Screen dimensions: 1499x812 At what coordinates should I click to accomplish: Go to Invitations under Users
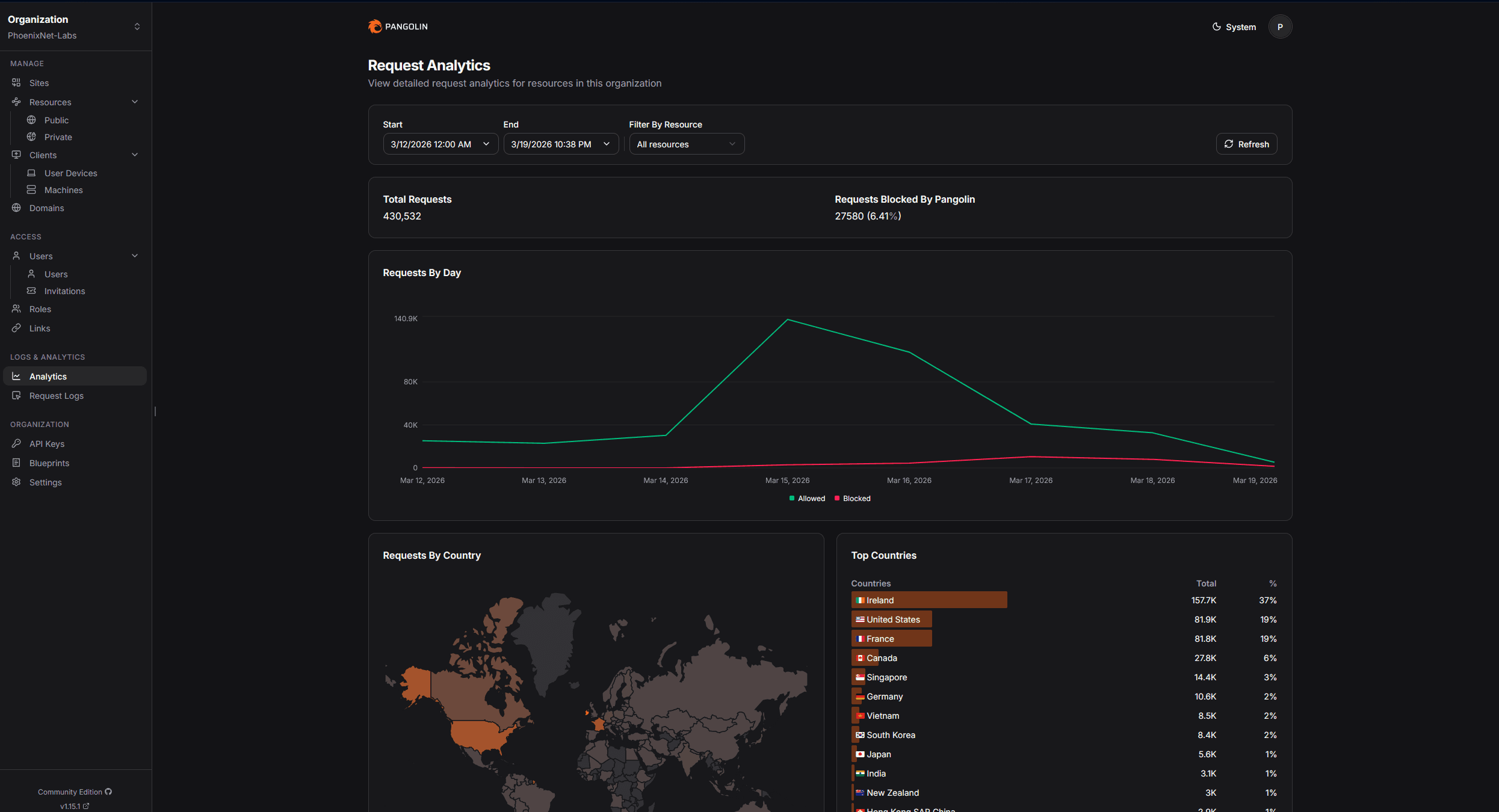pyautogui.click(x=64, y=291)
